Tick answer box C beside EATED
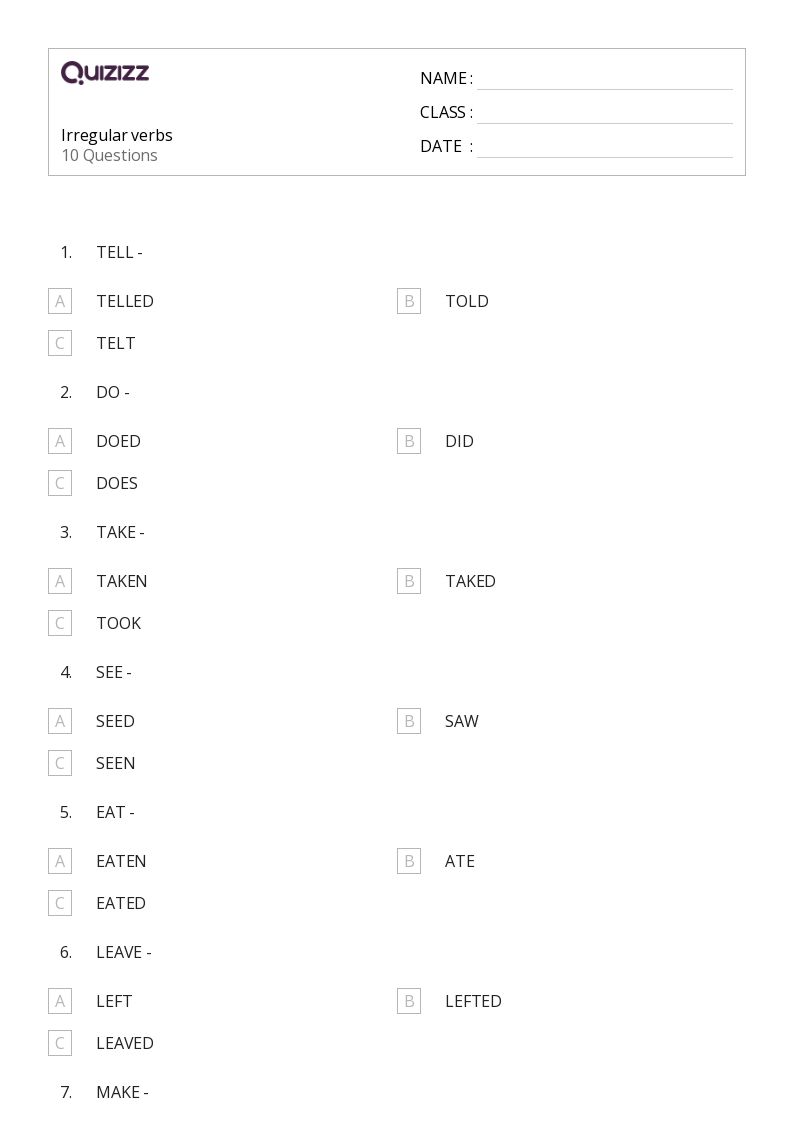794x1123 pixels. tap(60, 903)
